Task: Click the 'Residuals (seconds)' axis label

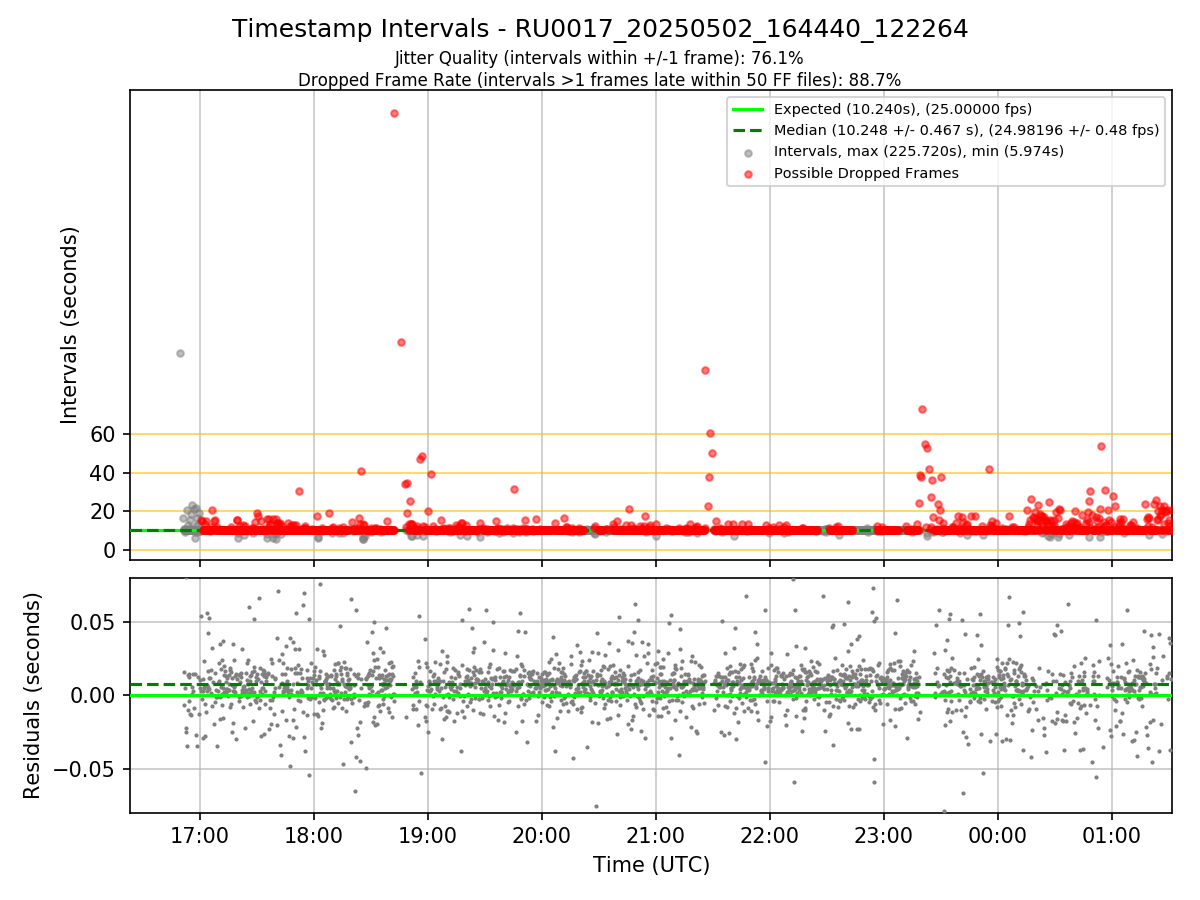Action: 32,695
